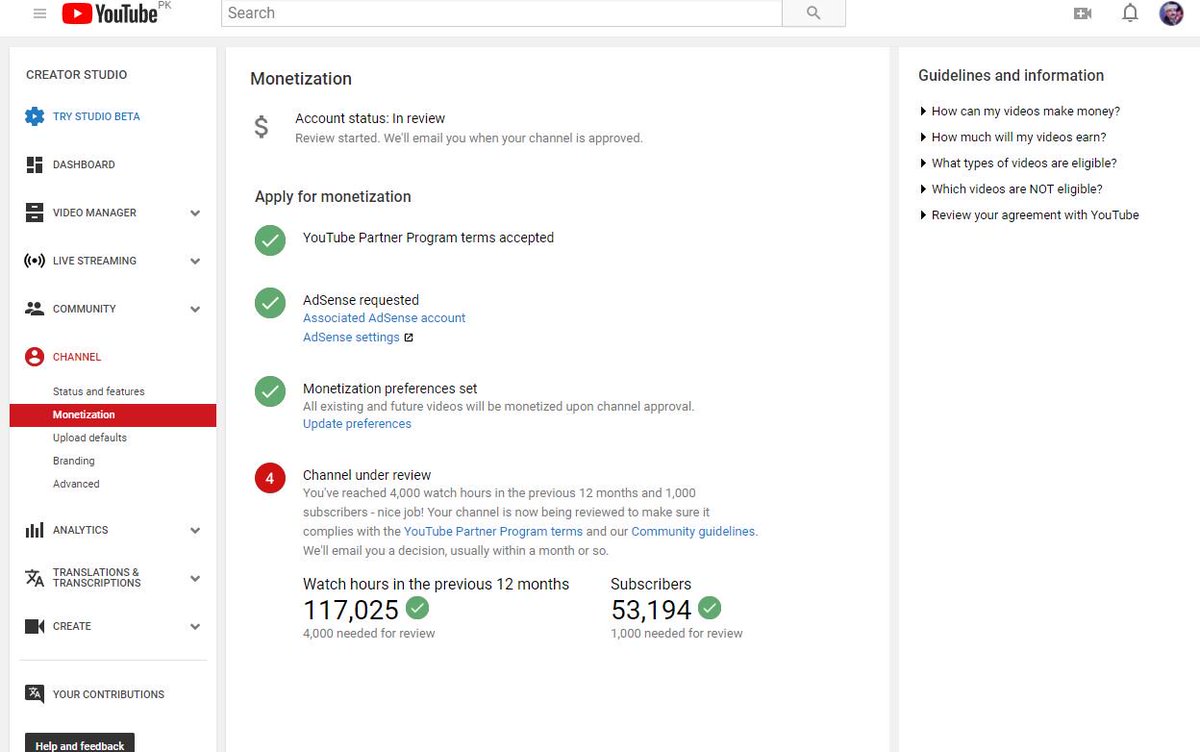
Task: Open the Dashboard menu label
Action: pos(84,165)
